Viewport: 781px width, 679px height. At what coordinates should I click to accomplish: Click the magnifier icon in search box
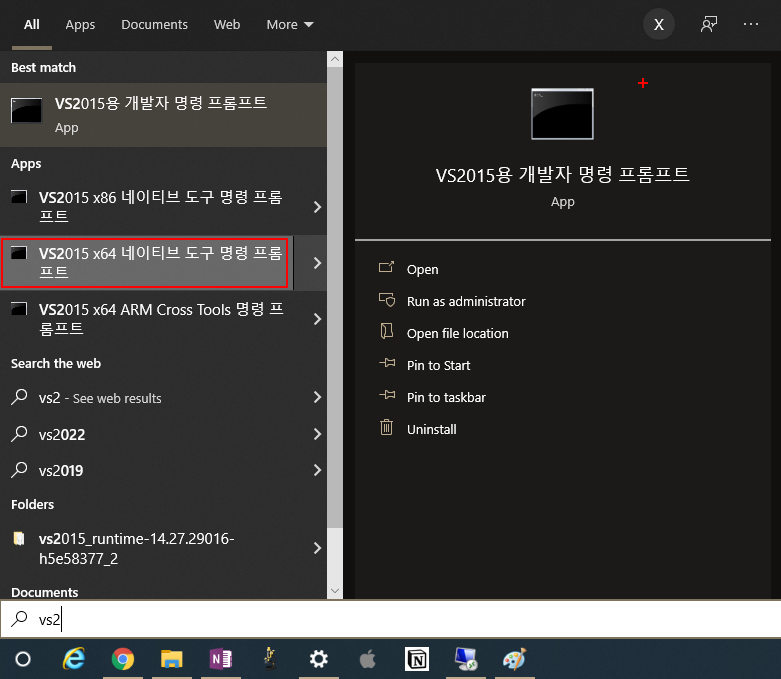pos(19,618)
